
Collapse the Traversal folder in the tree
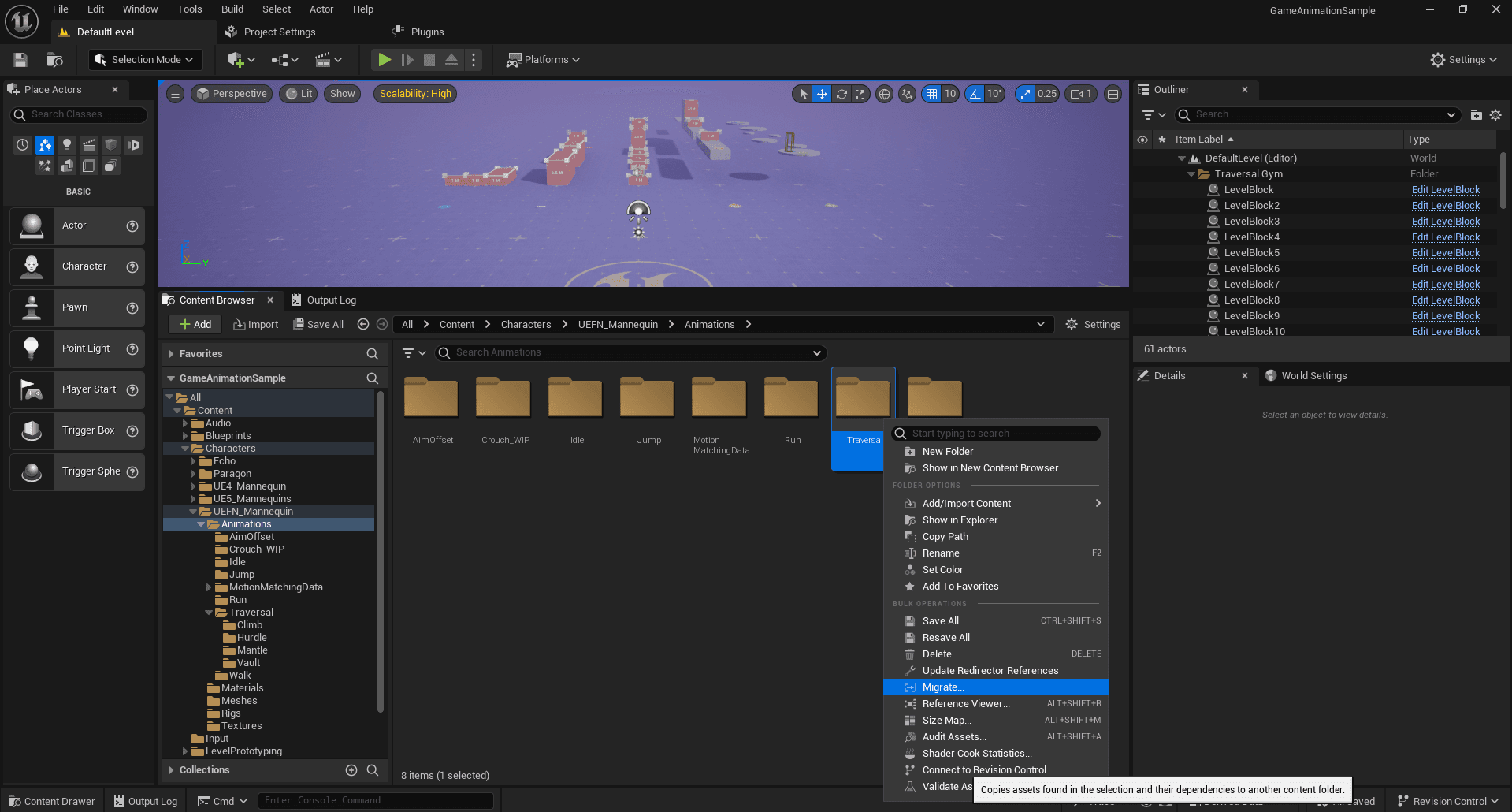[x=209, y=613]
